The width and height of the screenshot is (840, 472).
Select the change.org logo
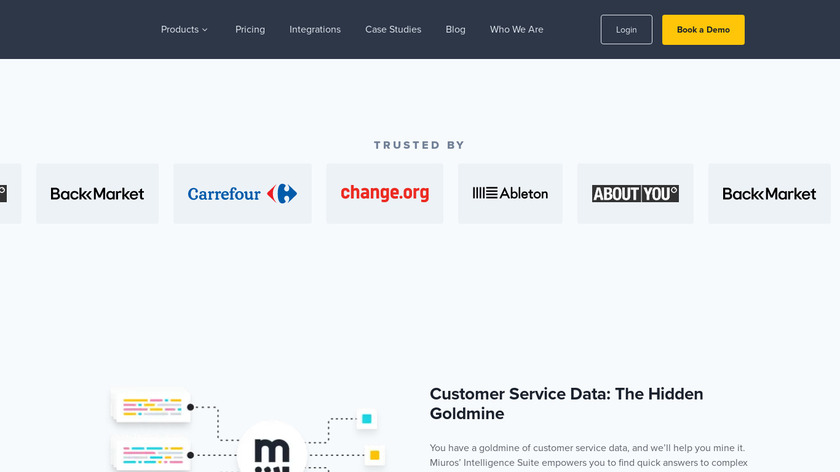[384, 194]
